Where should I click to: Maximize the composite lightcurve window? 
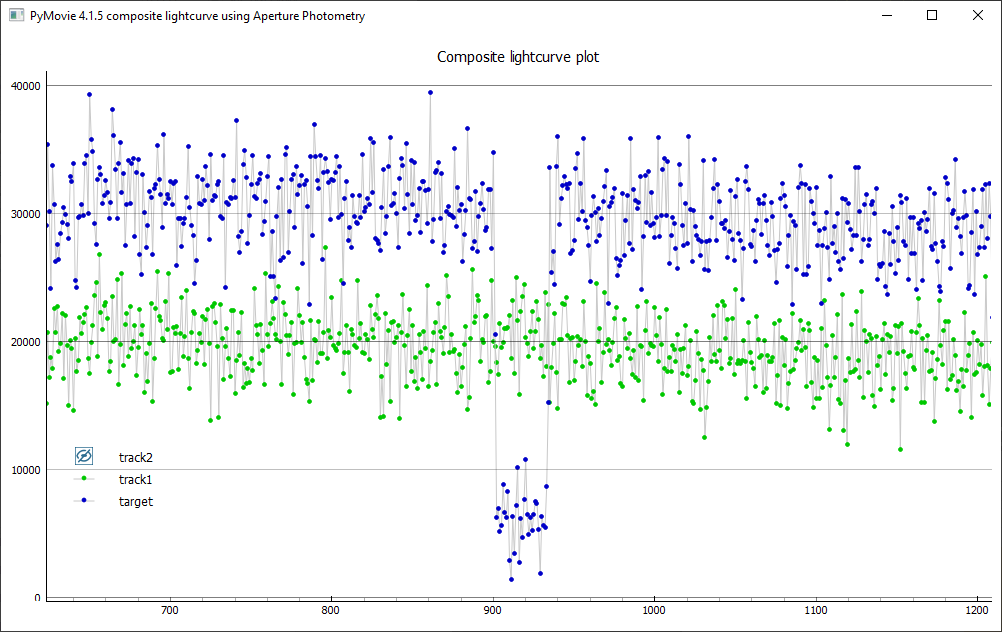pyautogui.click(x=932, y=16)
